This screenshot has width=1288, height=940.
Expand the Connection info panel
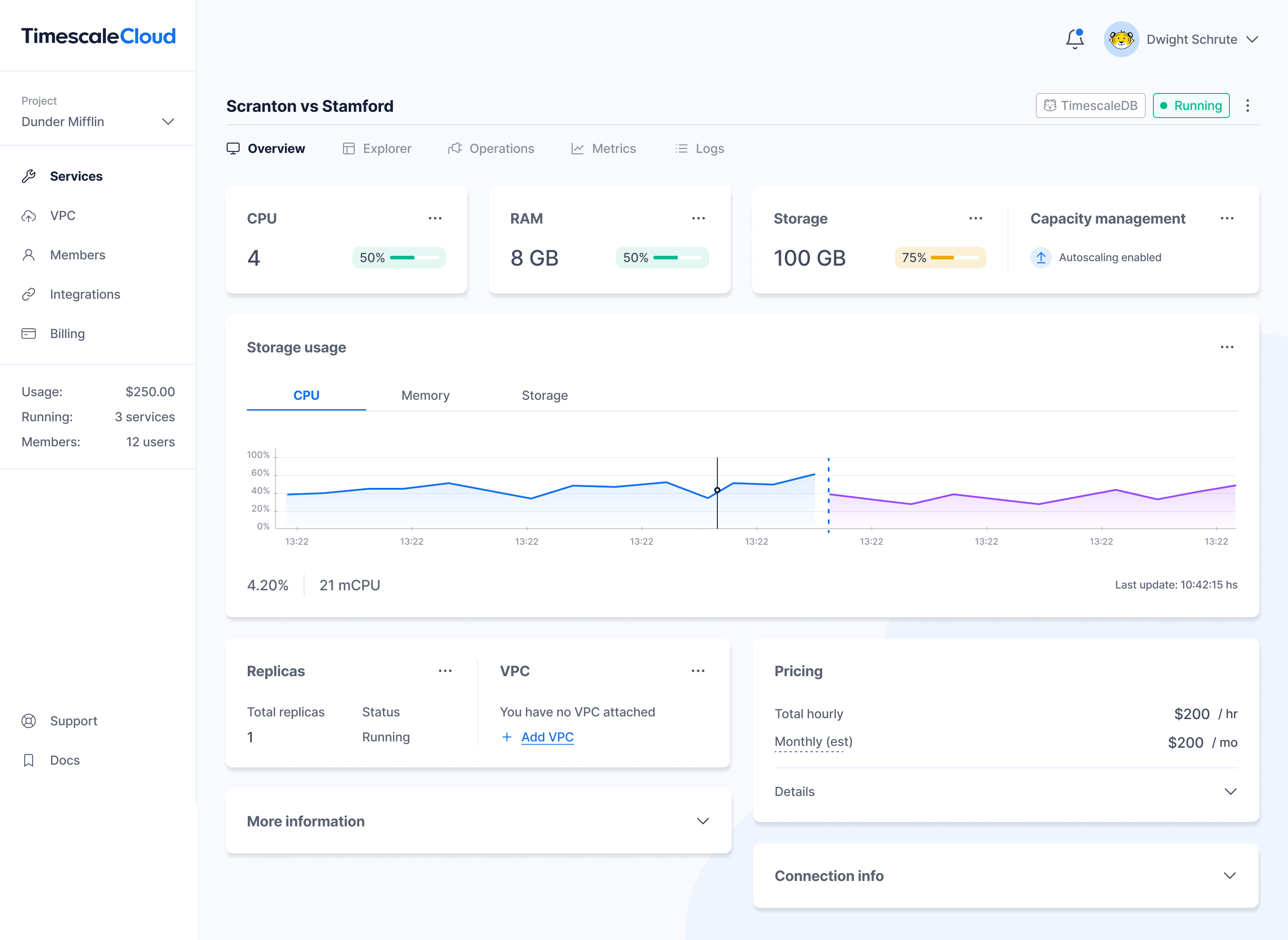[x=1229, y=876]
